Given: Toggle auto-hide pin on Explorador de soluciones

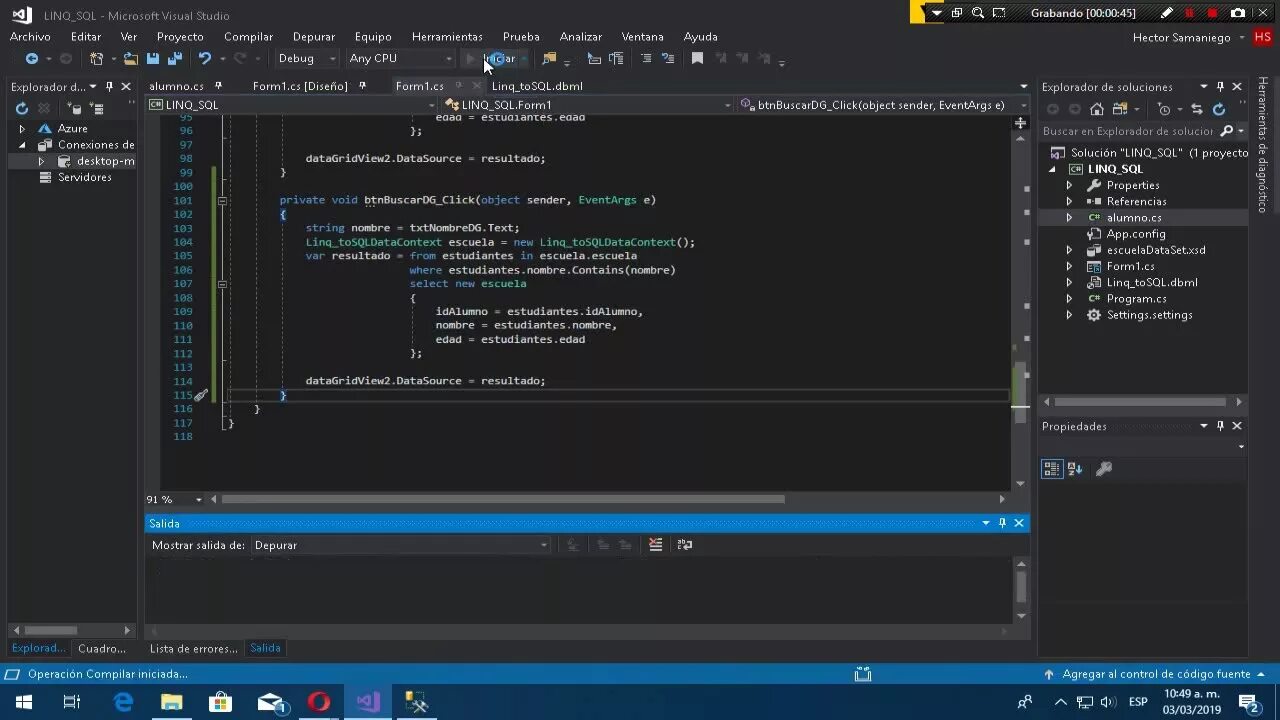Looking at the screenshot, I should pos(1220,87).
